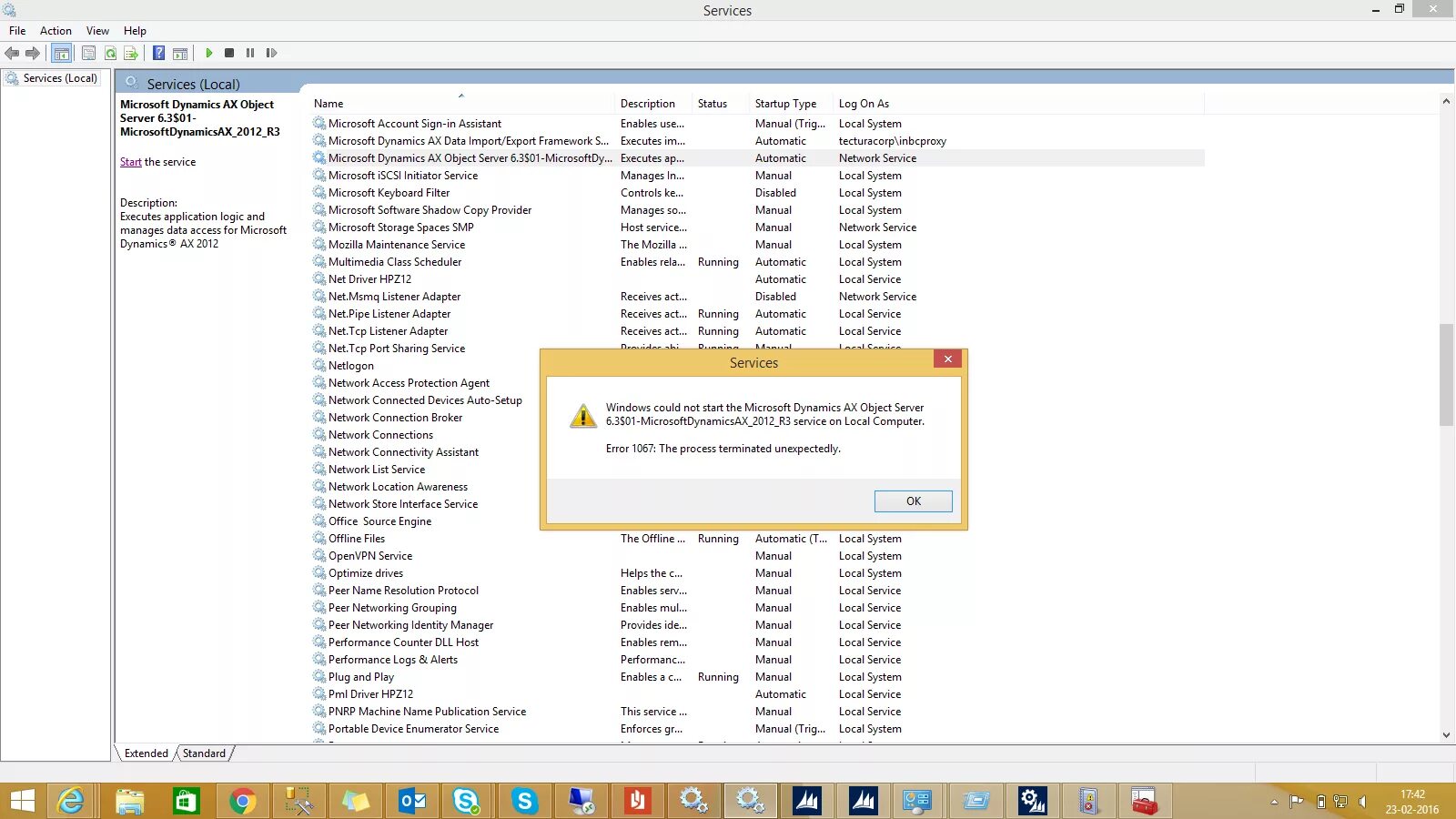
Task: Click the vertical scrollbar thumb in services list
Action: tap(1446, 375)
